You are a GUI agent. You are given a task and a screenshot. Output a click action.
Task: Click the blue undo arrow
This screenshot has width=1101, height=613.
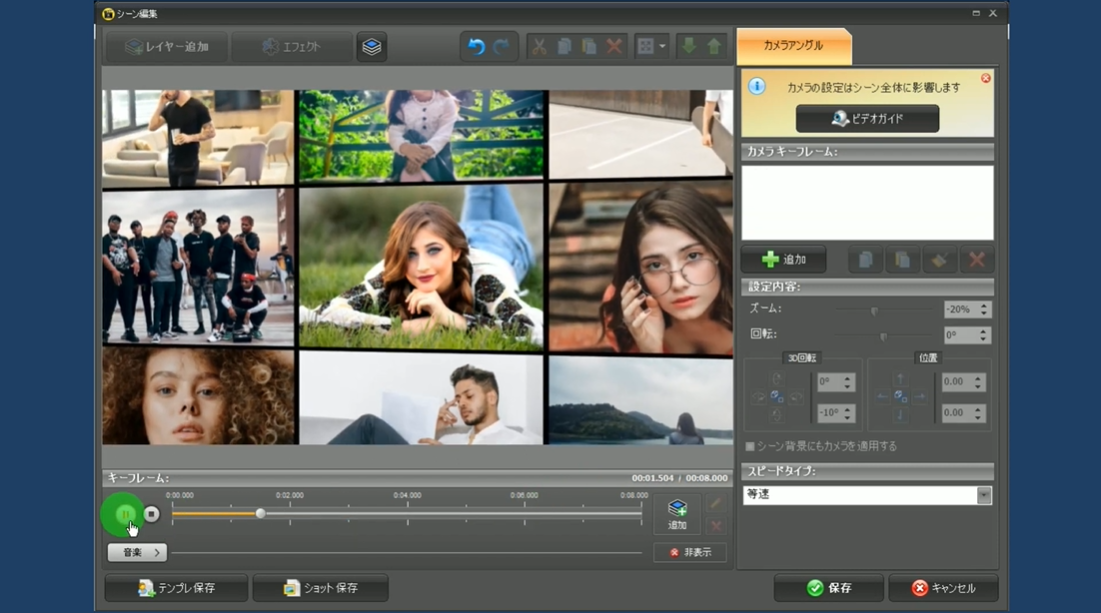[476, 47]
